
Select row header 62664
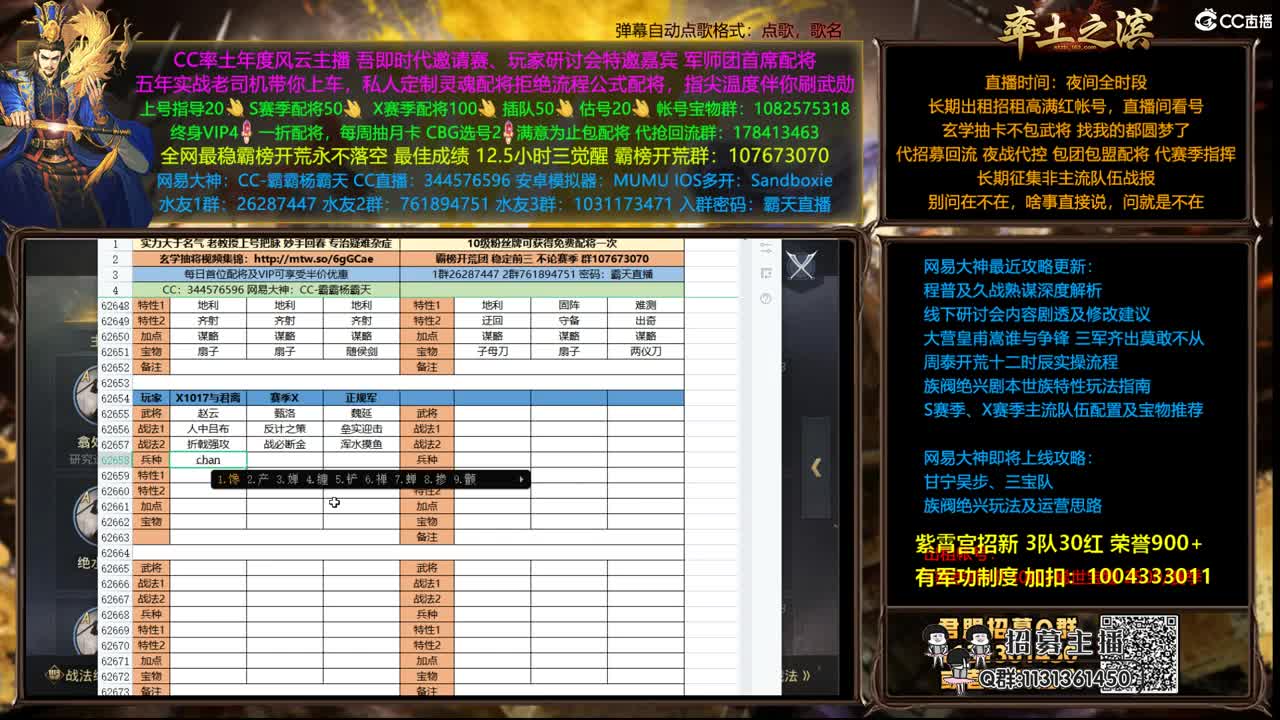(115, 553)
